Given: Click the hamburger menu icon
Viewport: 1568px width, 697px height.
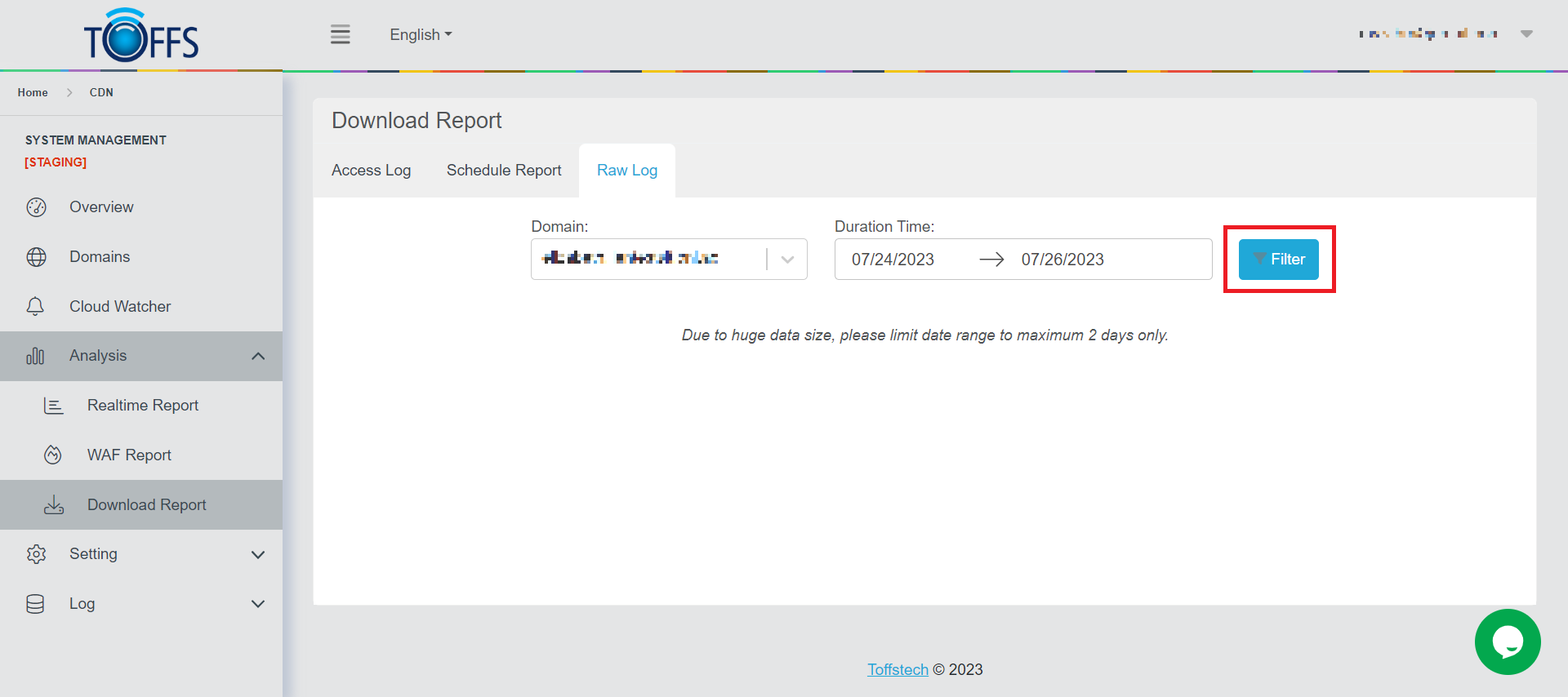Looking at the screenshot, I should pos(340,34).
